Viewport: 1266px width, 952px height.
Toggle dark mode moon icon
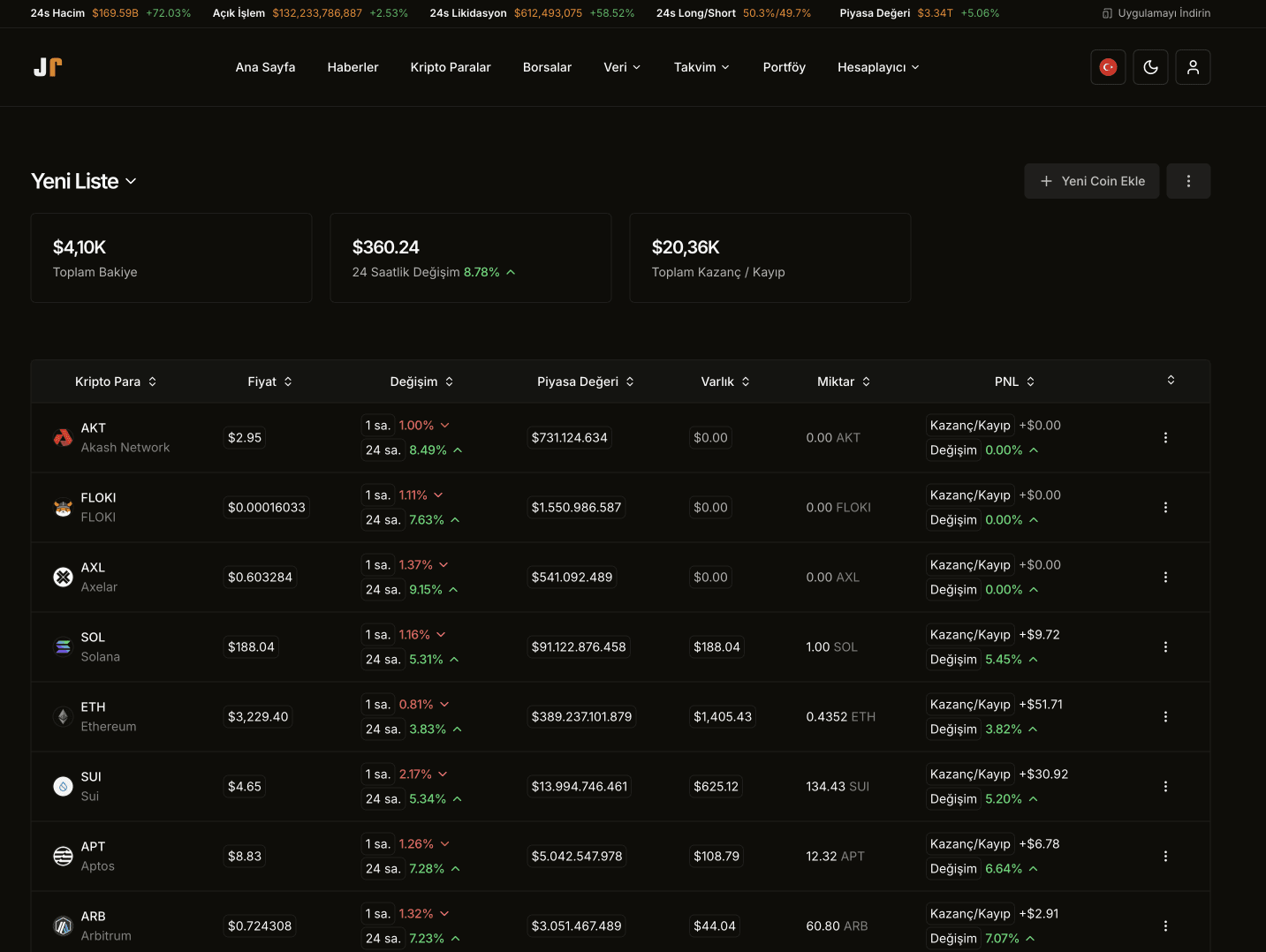point(1150,67)
